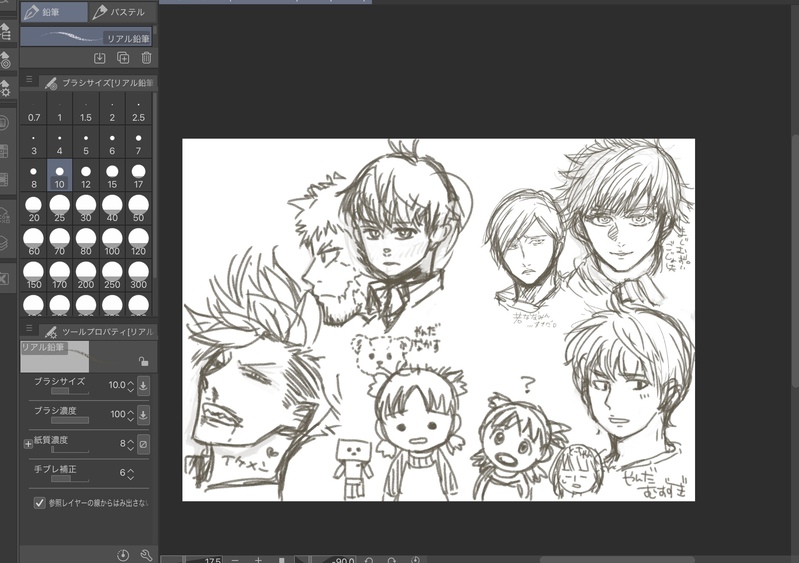Switch to the パステル sub tool tab

[123, 12]
